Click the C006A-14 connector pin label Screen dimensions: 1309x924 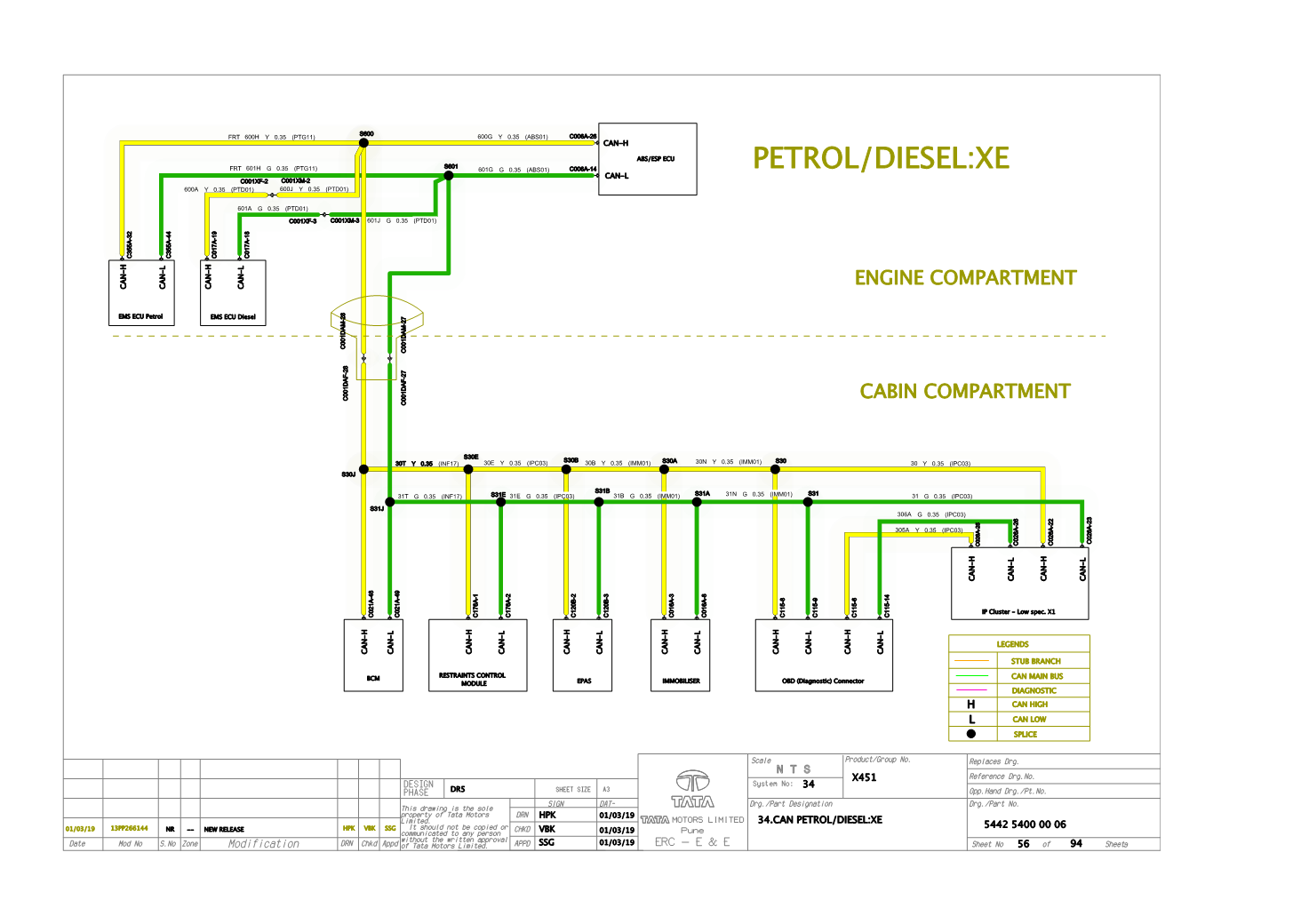click(x=583, y=169)
